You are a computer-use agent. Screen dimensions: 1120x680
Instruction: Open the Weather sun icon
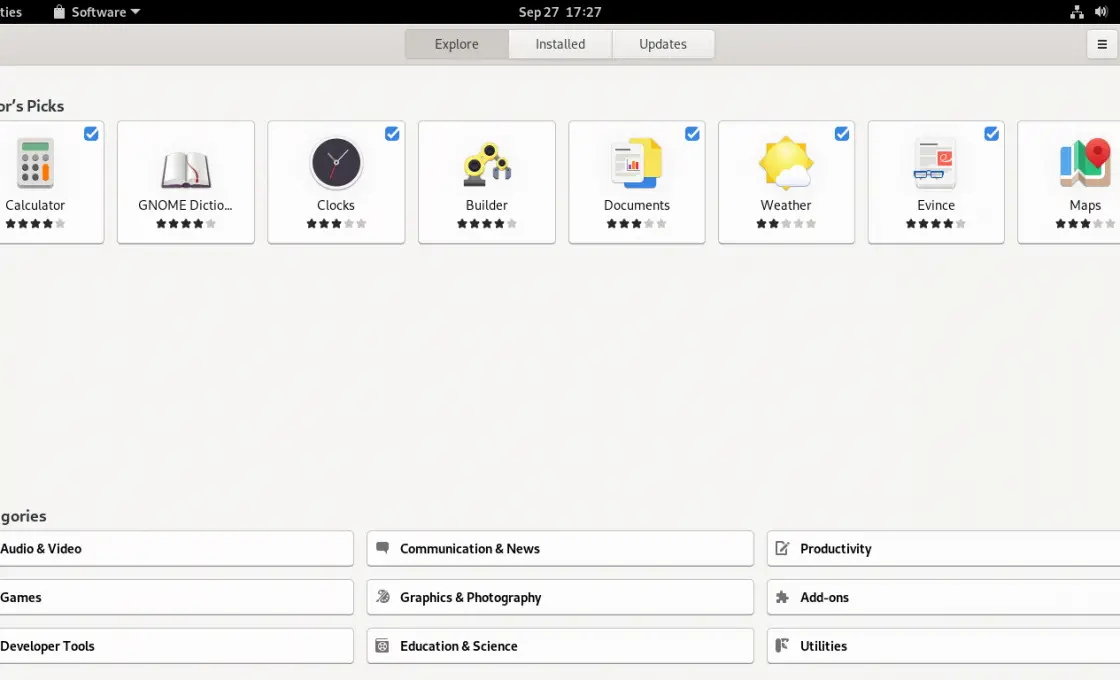tap(786, 163)
